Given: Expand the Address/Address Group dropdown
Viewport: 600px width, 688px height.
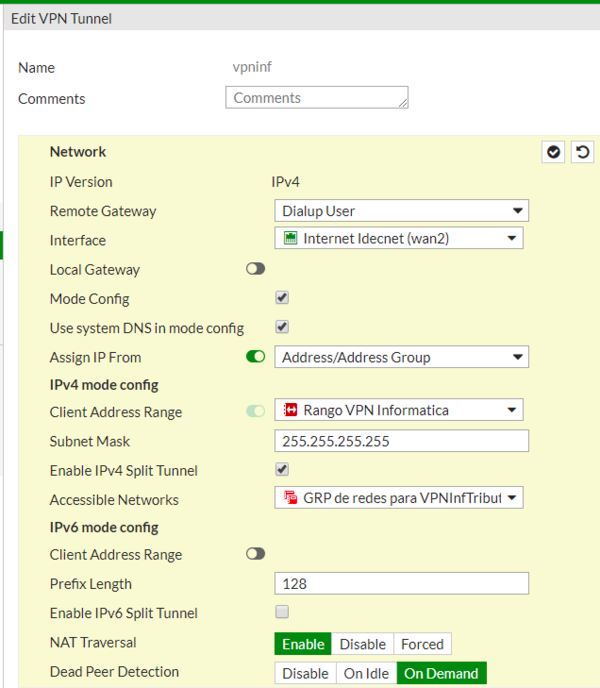Looking at the screenshot, I should (x=401, y=357).
